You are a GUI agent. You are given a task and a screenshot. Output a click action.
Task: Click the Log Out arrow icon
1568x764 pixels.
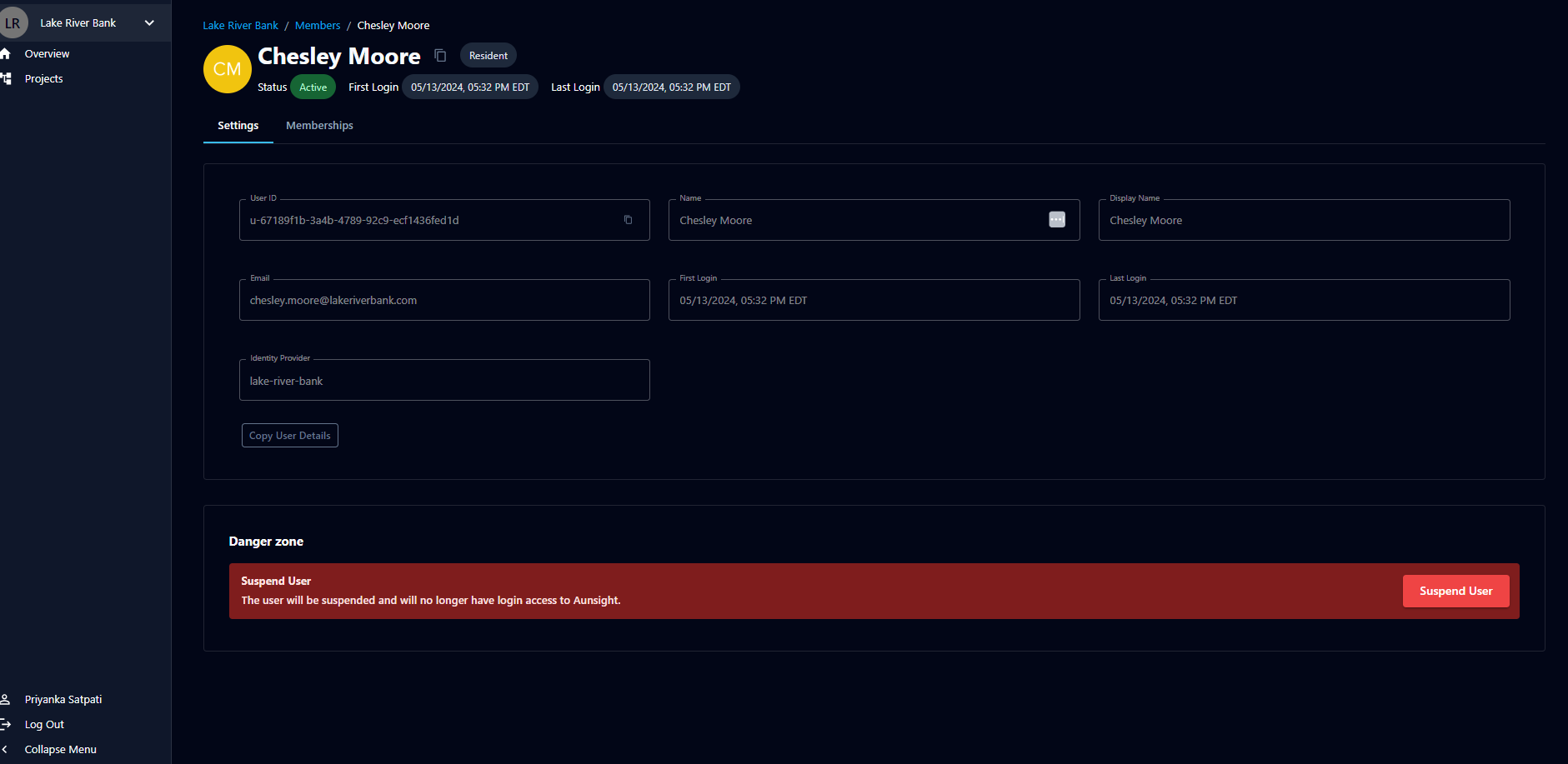(5, 725)
